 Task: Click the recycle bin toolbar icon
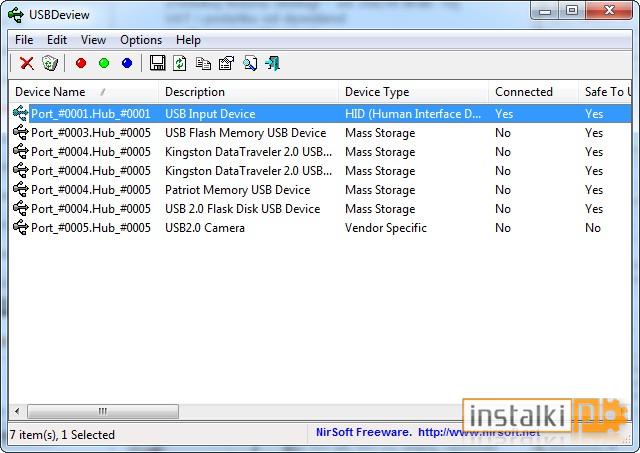(x=50, y=63)
